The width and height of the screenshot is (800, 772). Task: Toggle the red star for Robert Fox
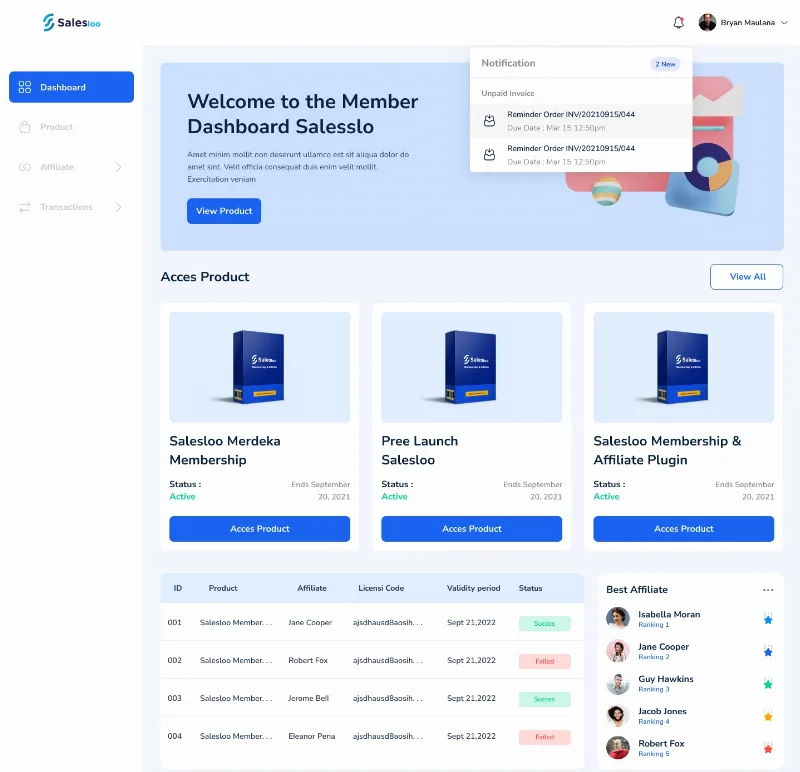[768, 749]
